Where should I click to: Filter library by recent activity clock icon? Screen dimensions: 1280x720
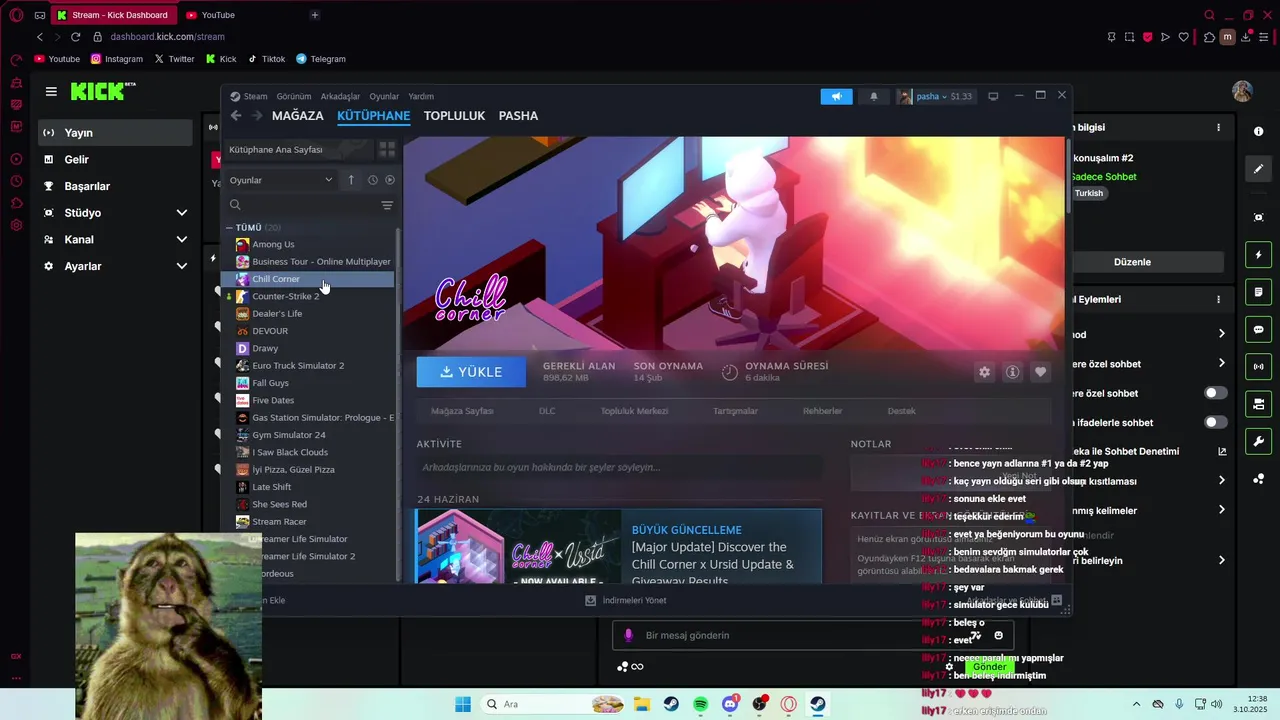pyautogui.click(x=372, y=180)
